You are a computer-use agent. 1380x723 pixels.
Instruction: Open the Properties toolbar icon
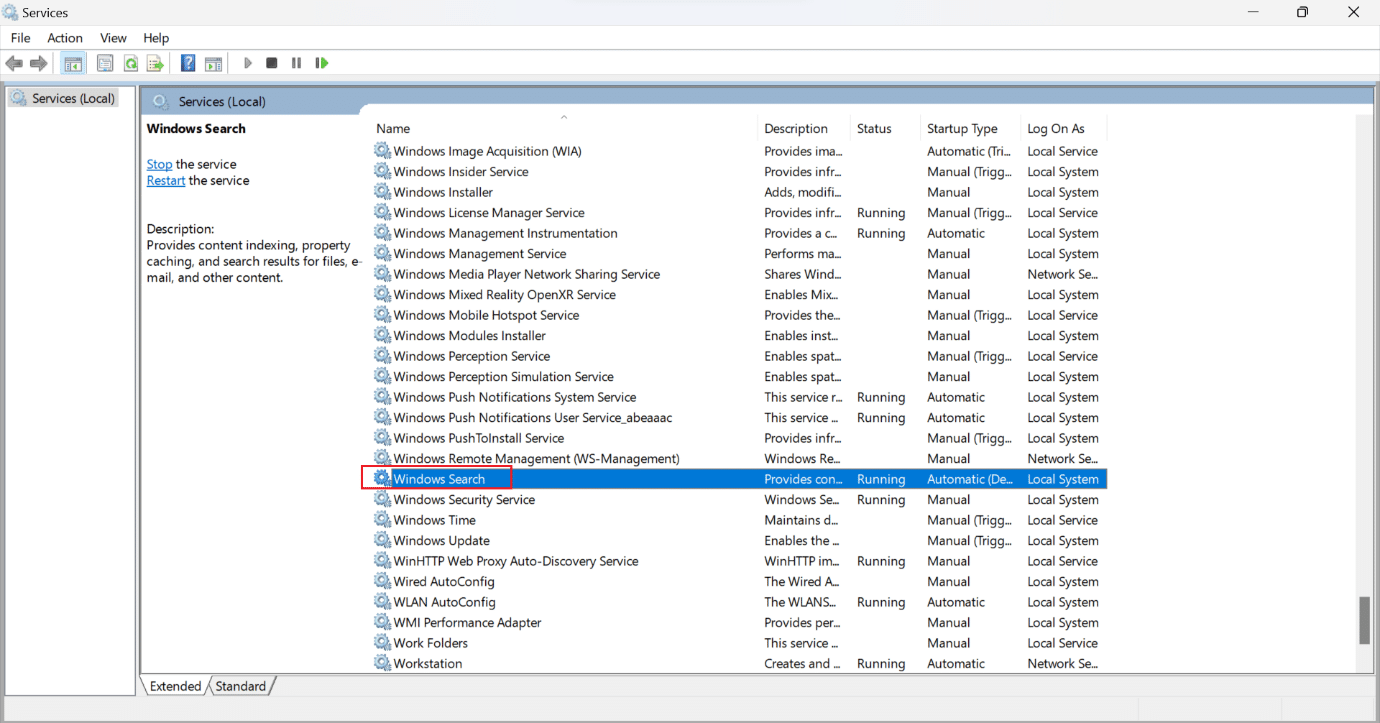click(105, 63)
